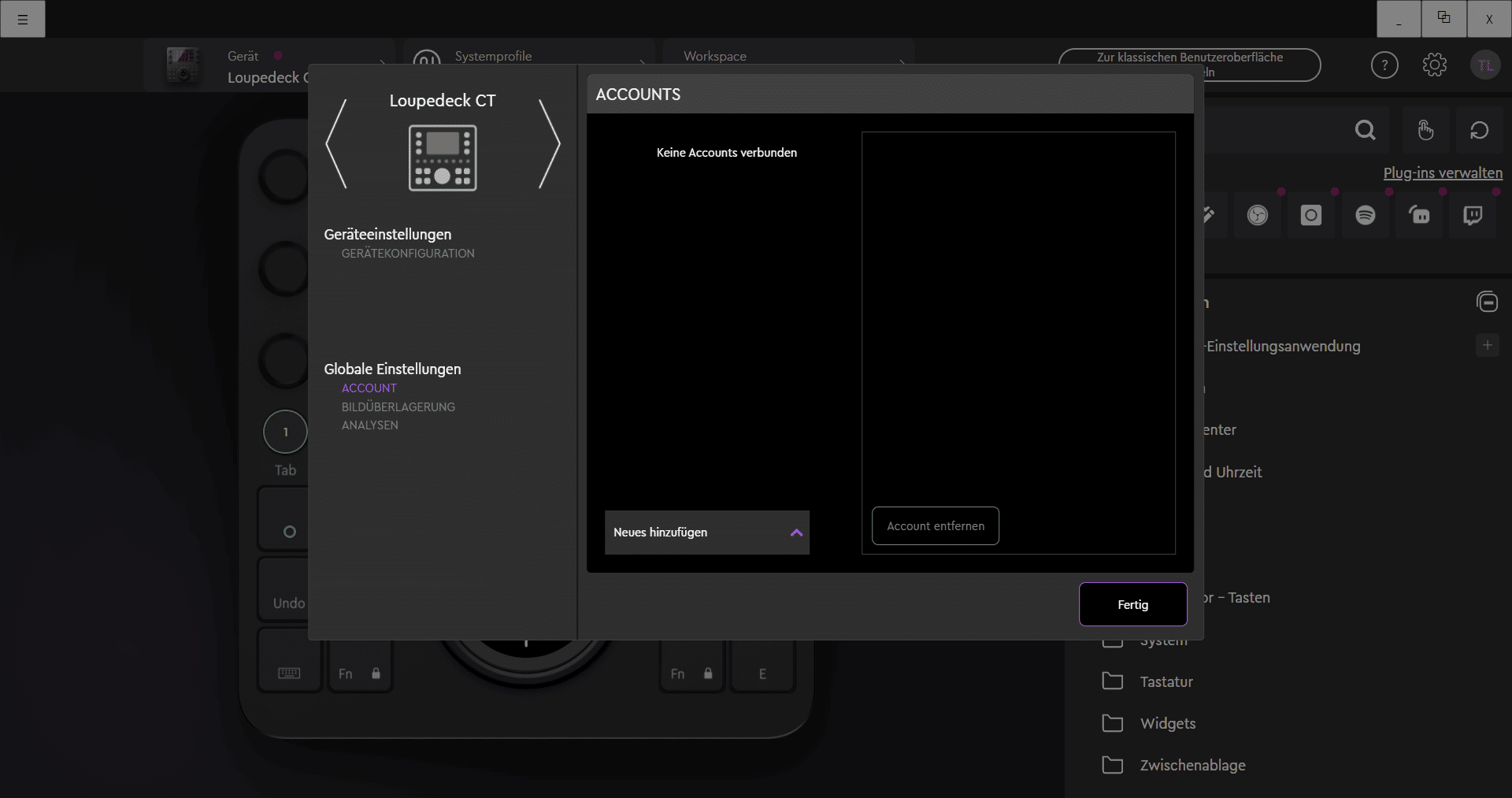The height and width of the screenshot is (798, 1512).
Task: Go to previous device with left arrow
Action: (x=336, y=143)
